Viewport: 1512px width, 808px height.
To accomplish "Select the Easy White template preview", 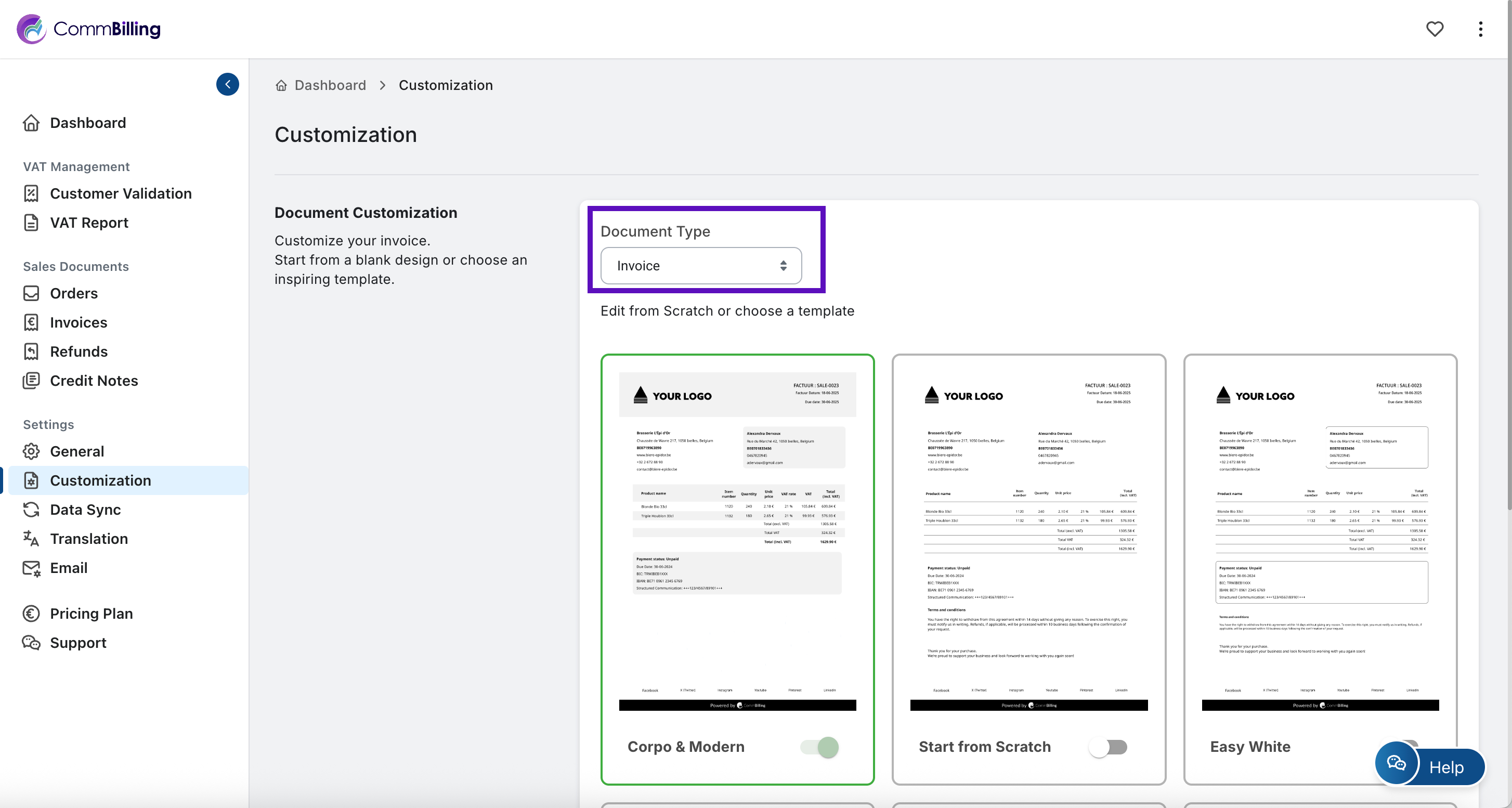I will (1320, 540).
